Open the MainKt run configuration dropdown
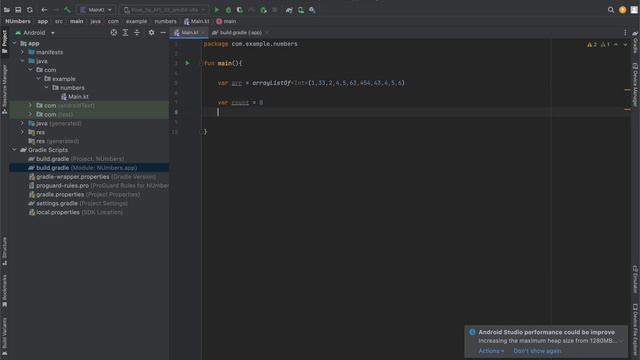 pos(96,10)
